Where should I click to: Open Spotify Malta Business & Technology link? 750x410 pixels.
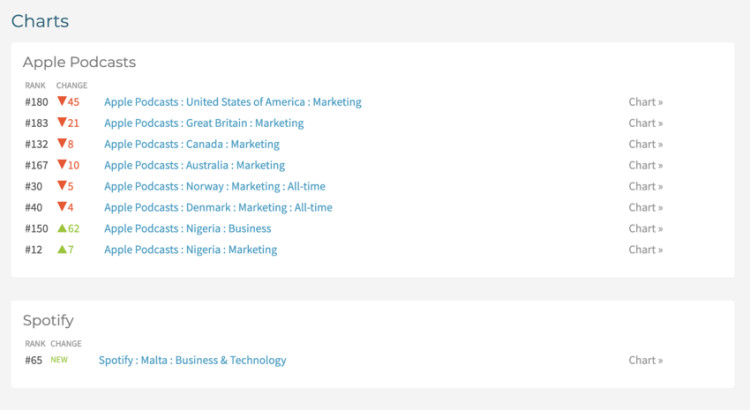point(192,360)
